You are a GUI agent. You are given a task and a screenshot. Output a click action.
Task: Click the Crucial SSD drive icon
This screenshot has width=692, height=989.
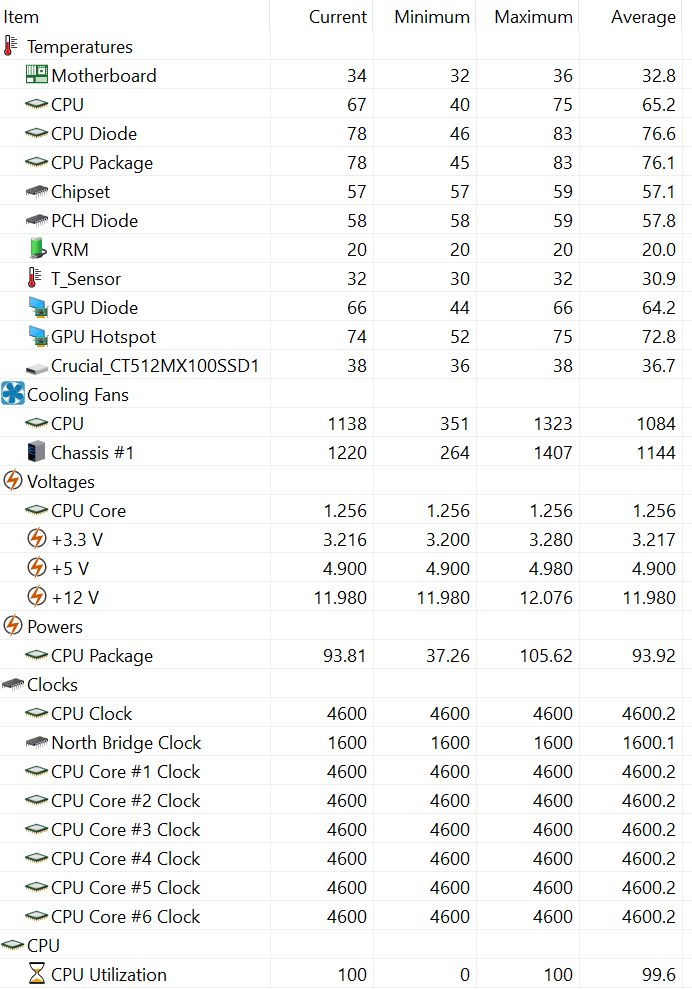(x=36, y=366)
